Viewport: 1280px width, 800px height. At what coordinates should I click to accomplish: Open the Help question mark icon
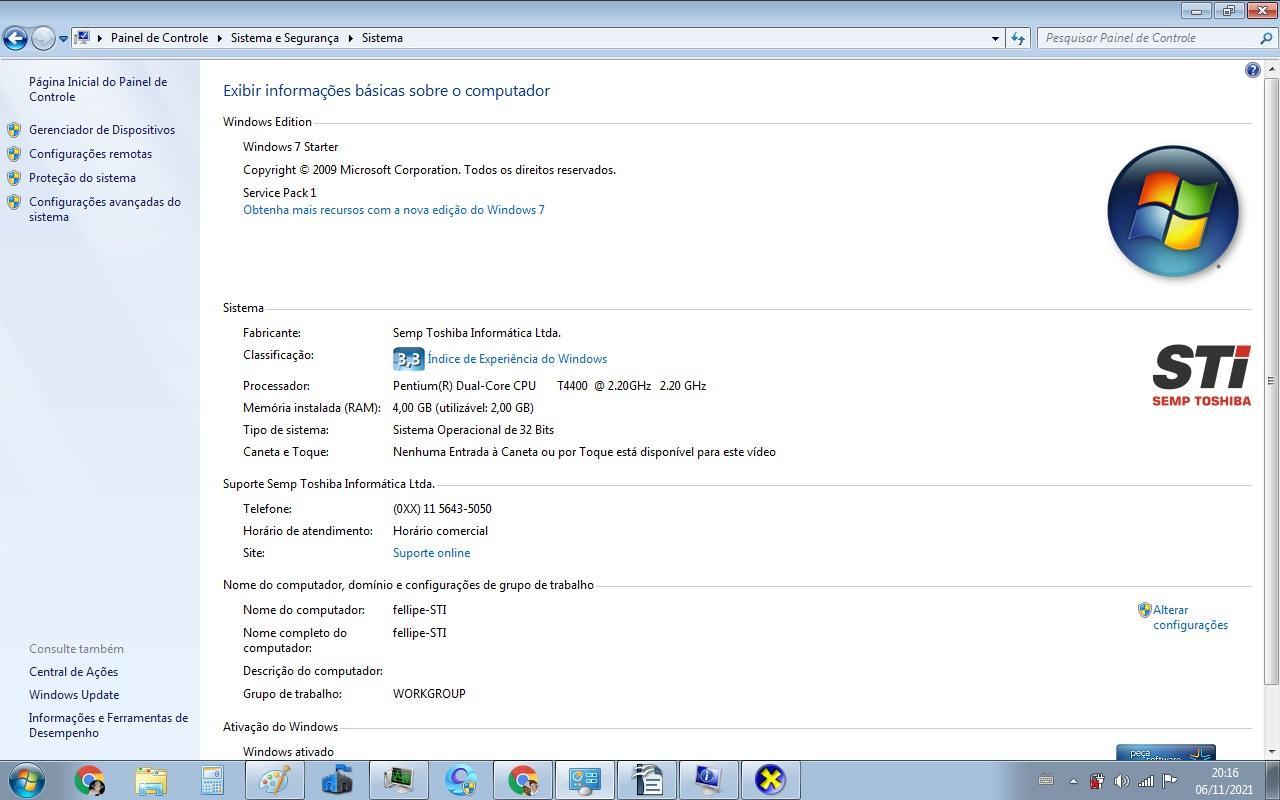click(1252, 70)
